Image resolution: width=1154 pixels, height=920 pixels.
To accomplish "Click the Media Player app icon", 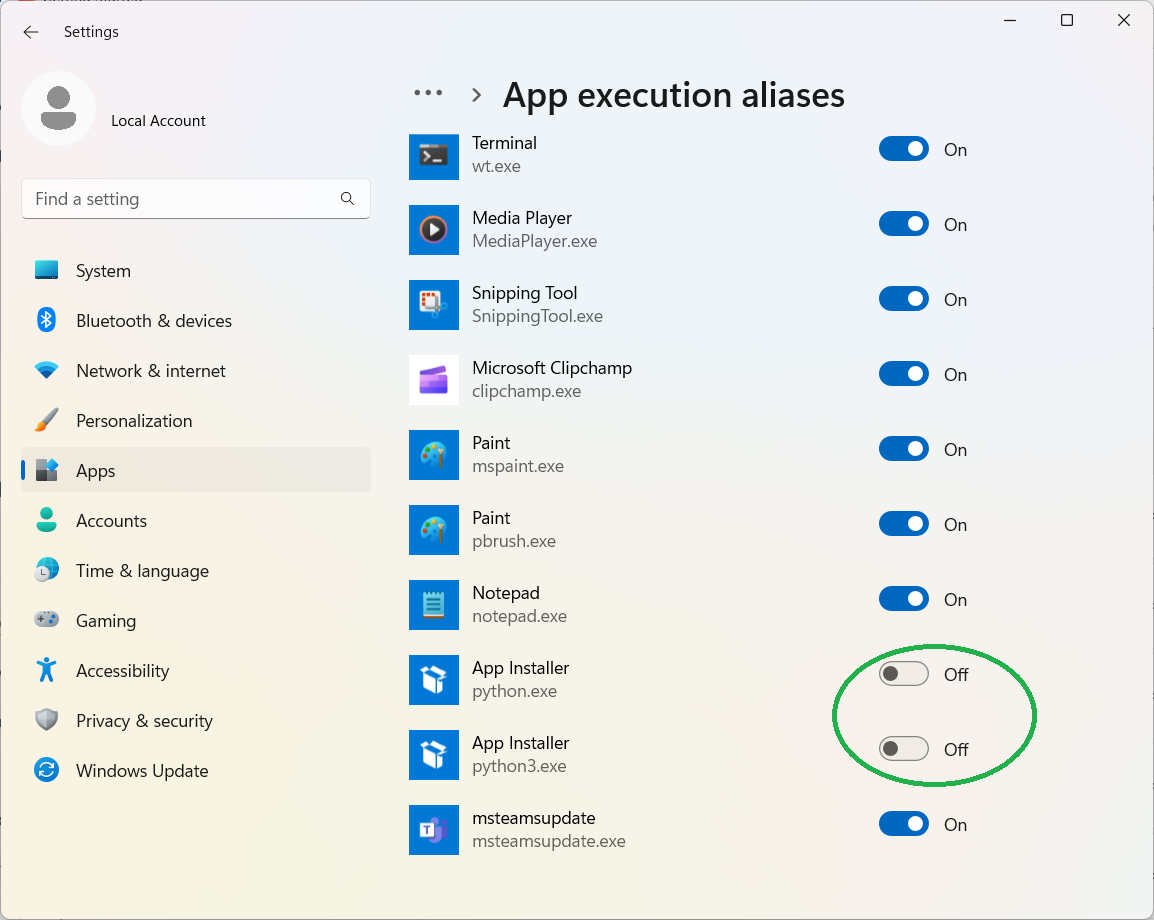I will click(434, 230).
